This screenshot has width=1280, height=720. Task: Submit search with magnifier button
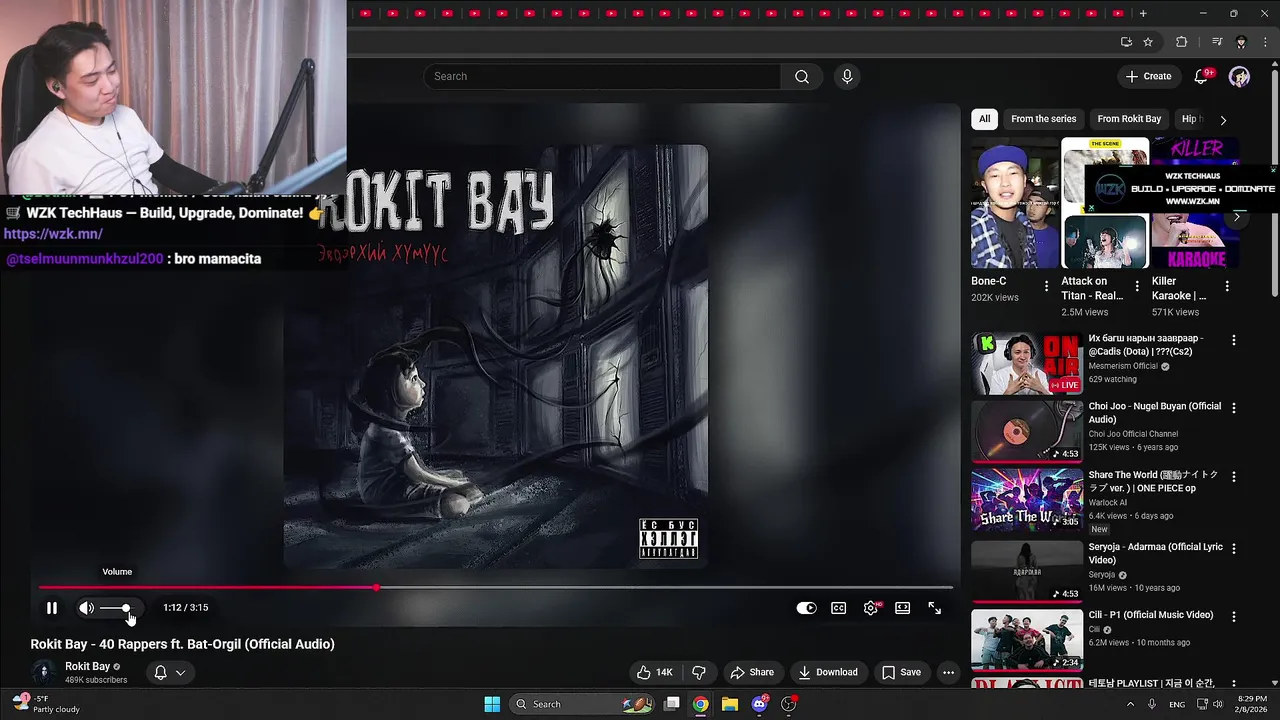802,77
